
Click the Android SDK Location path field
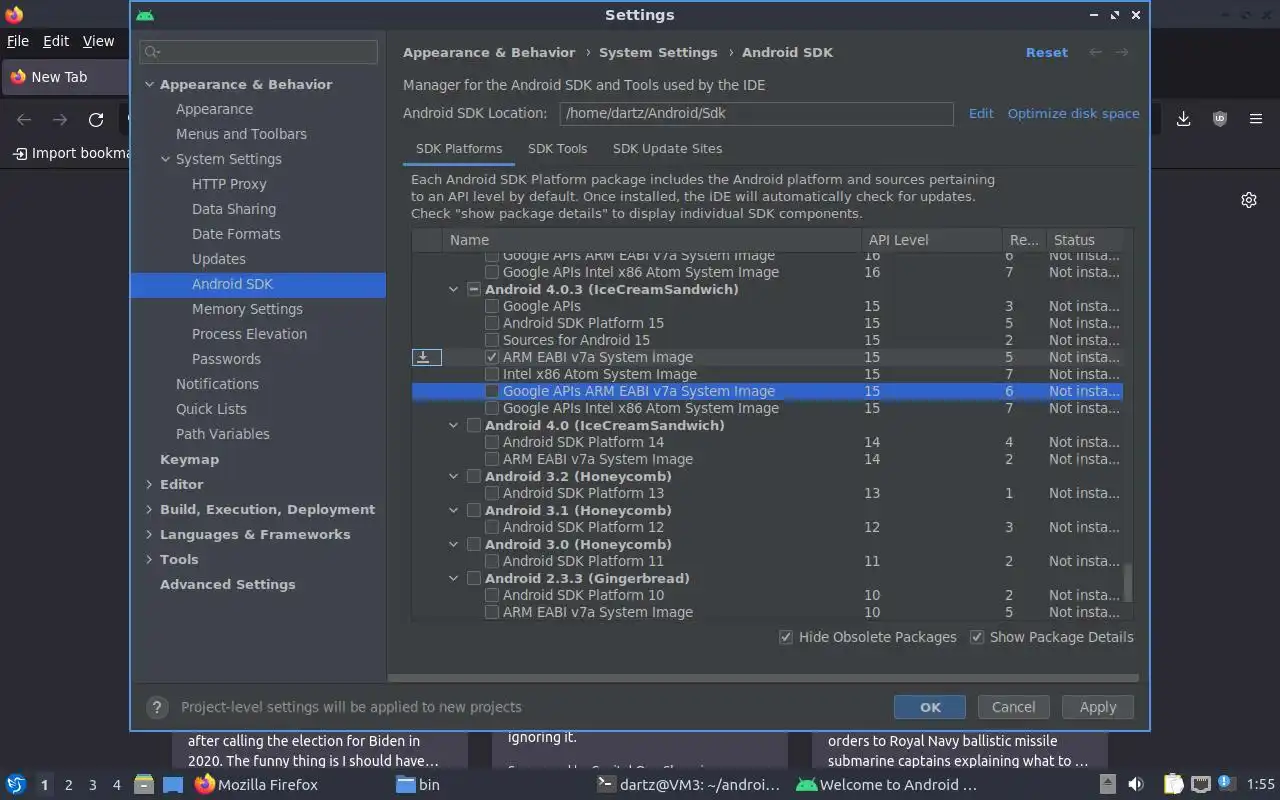point(756,113)
